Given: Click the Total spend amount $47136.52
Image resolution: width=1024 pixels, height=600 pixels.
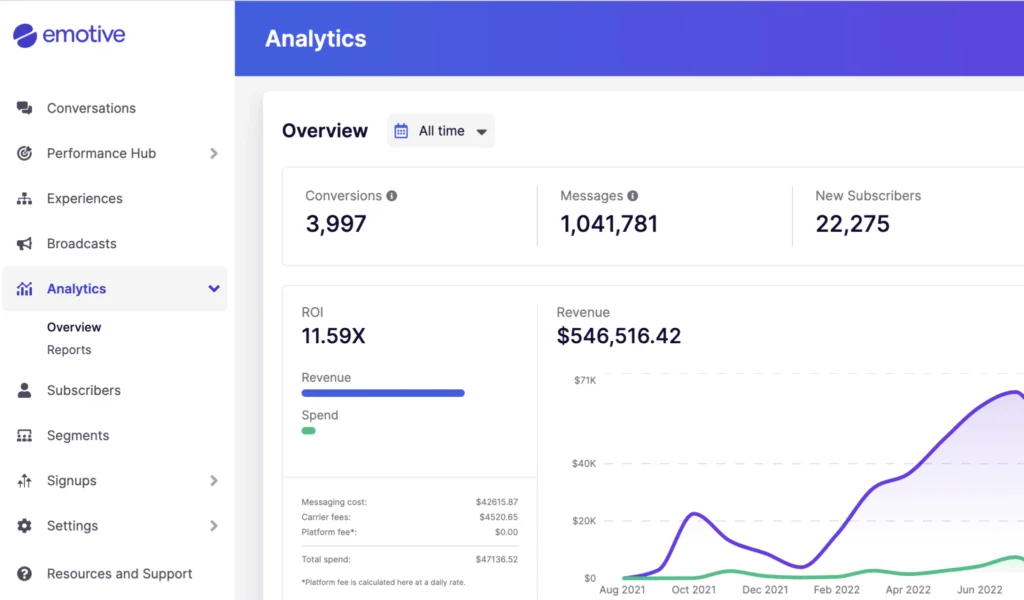Looking at the screenshot, I should click(x=496, y=560).
